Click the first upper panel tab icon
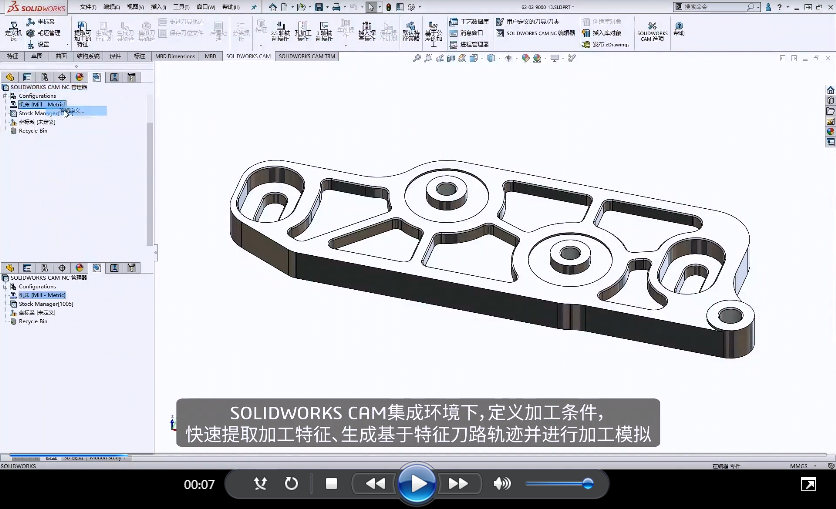The image size is (836, 509). [10, 77]
